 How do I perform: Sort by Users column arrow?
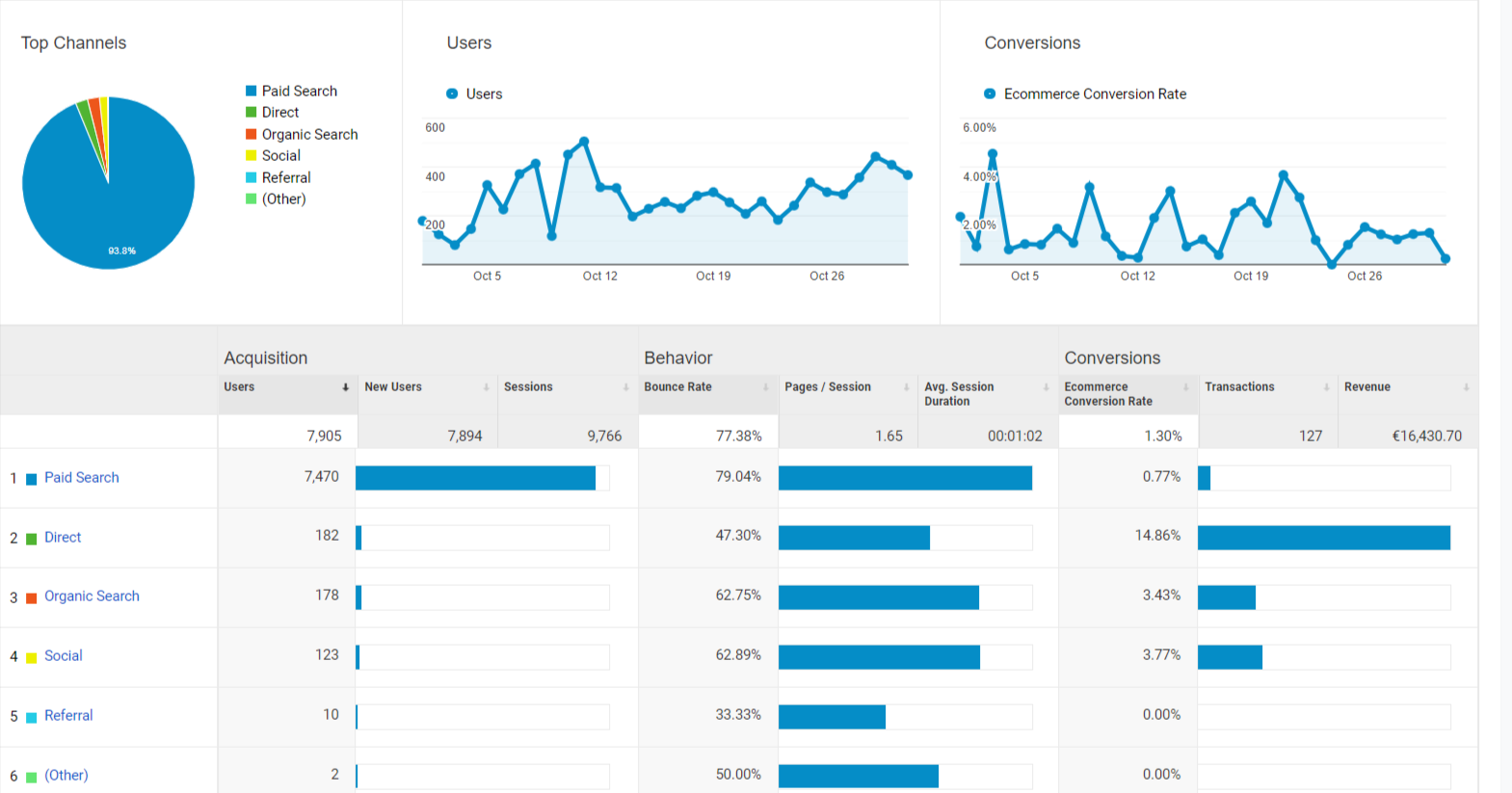pyautogui.click(x=345, y=387)
